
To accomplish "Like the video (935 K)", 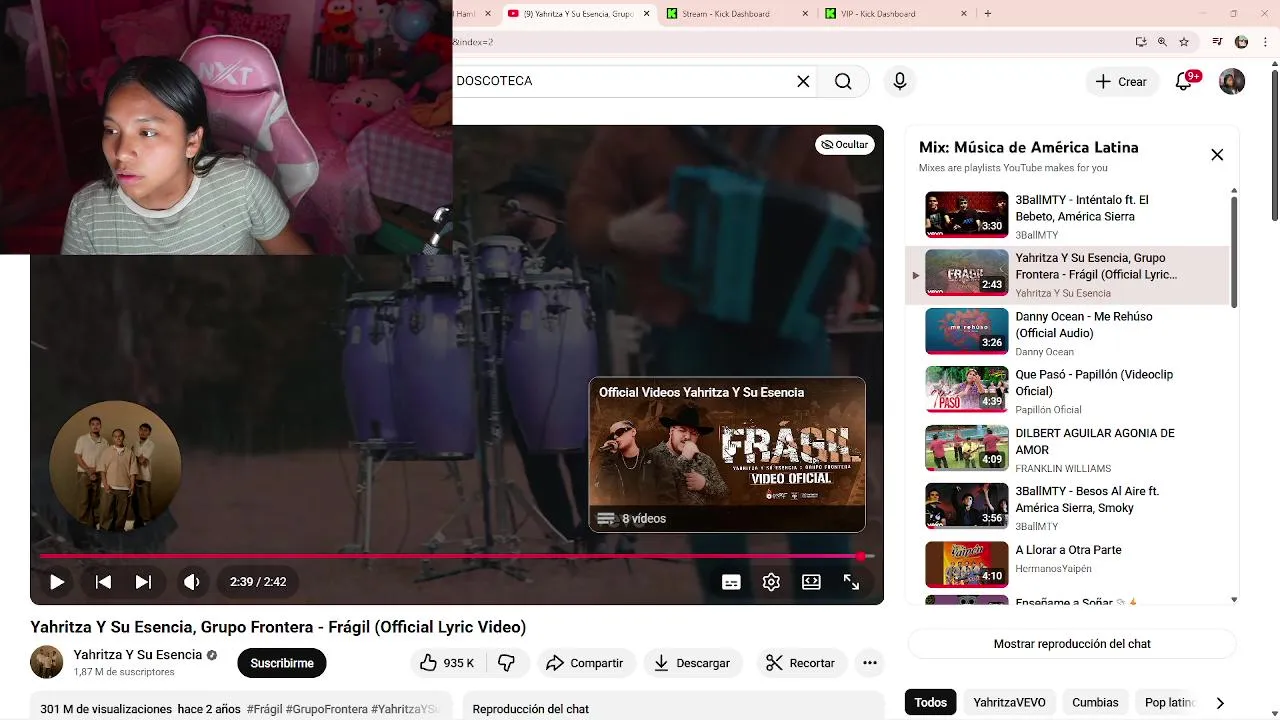I will 447,663.
